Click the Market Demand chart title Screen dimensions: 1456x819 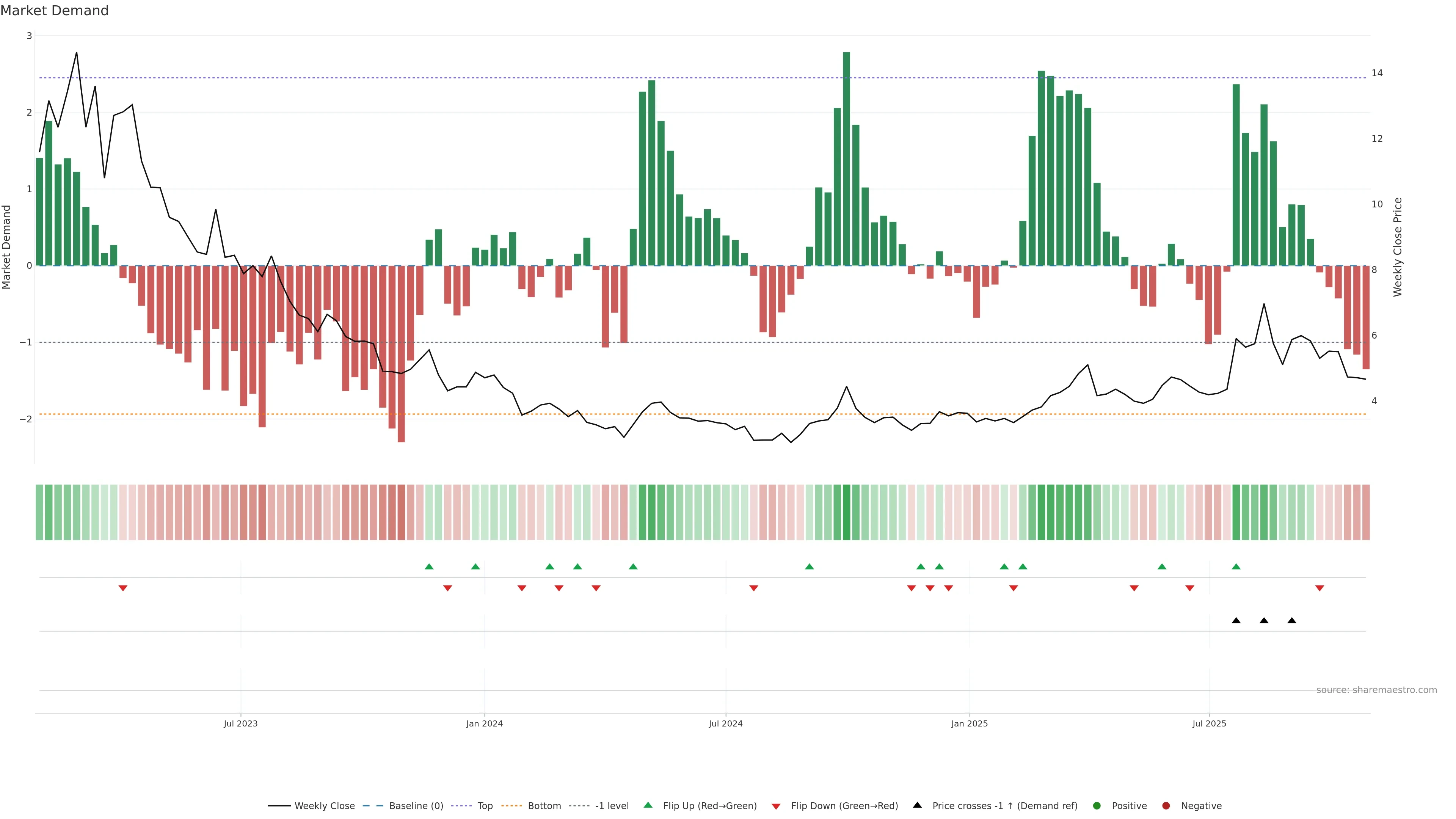pyautogui.click(x=54, y=11)
